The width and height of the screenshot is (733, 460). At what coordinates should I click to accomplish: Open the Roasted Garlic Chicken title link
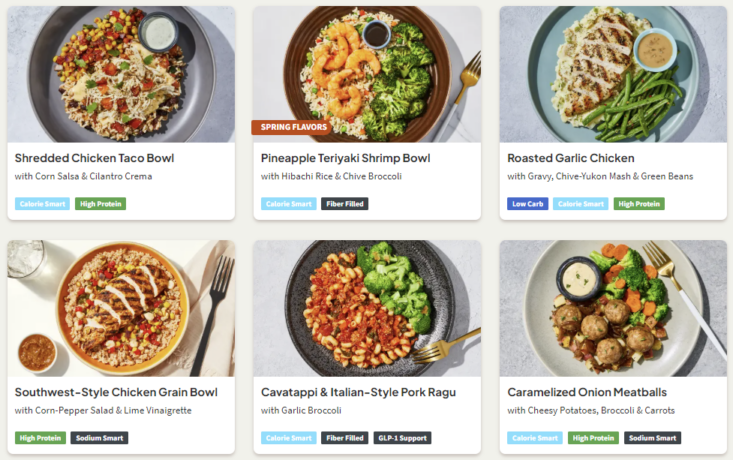pos(570,158)
